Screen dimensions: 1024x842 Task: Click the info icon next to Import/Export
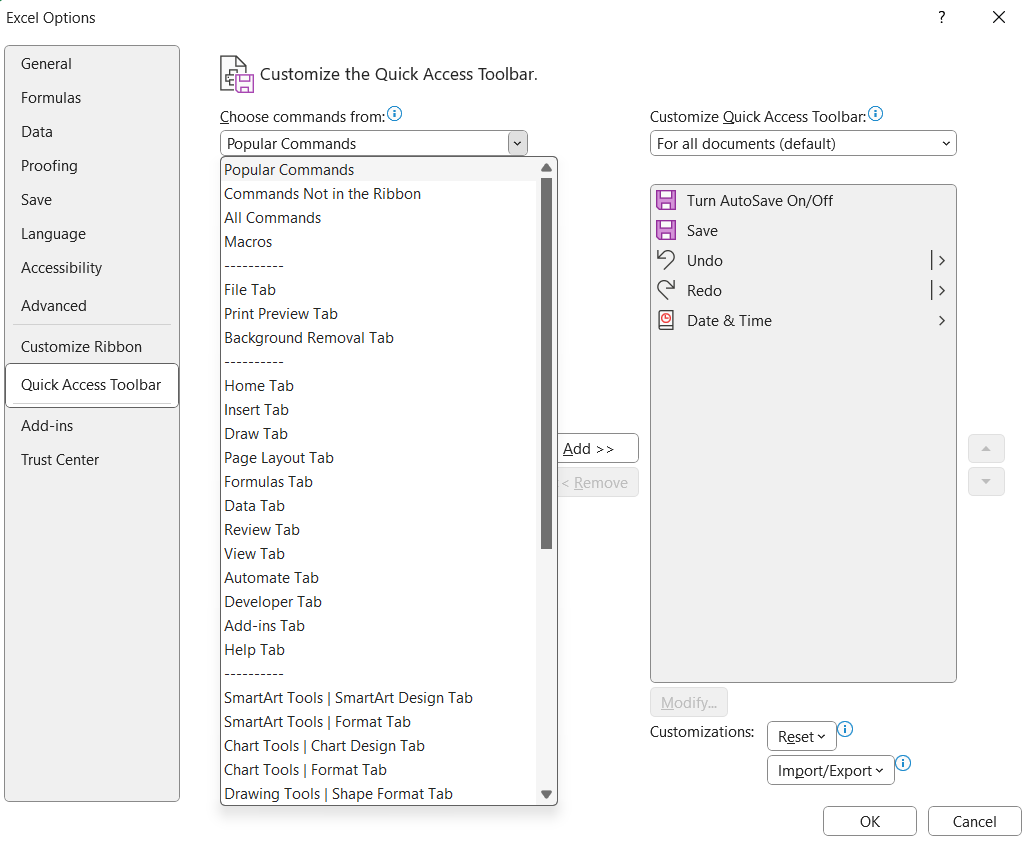point(903,763)
